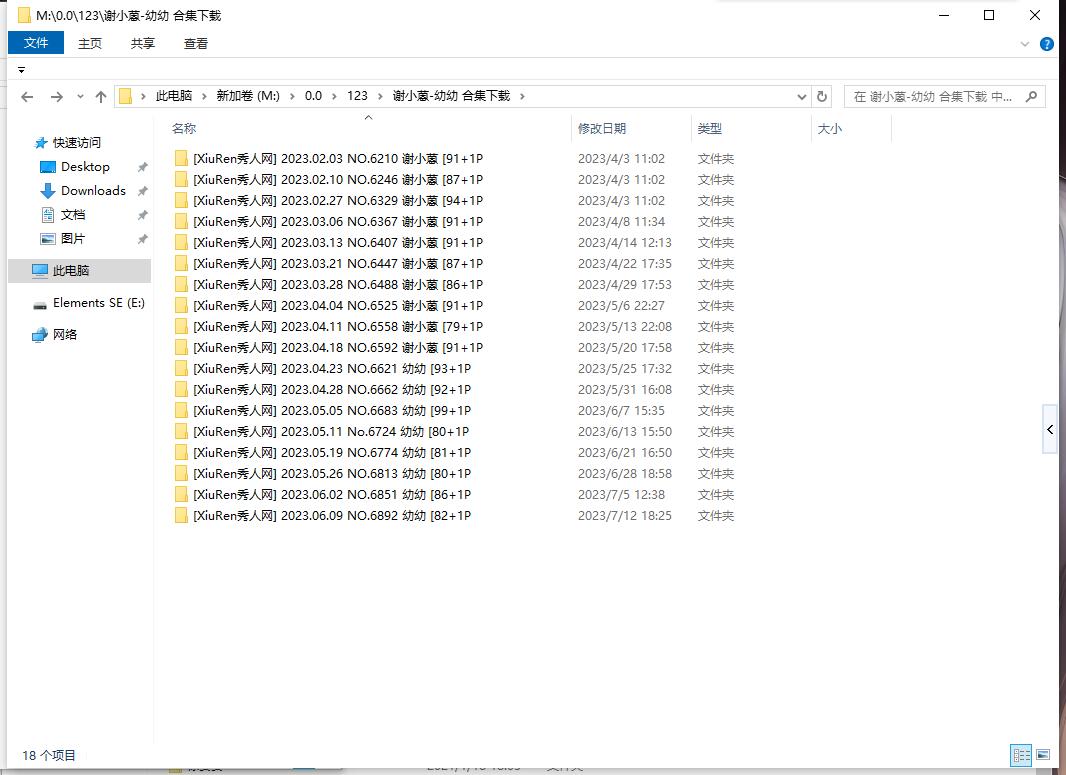Click the folder icon in the title bar
The image size is (1066, 775).
coord(24,15)
